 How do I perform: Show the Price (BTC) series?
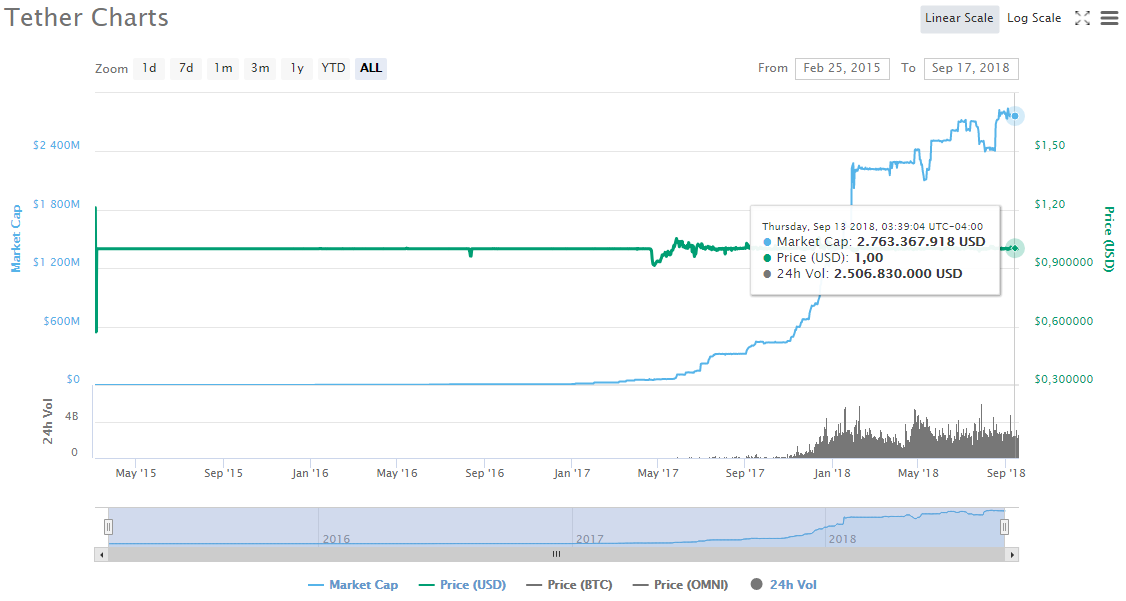point(569,584)
